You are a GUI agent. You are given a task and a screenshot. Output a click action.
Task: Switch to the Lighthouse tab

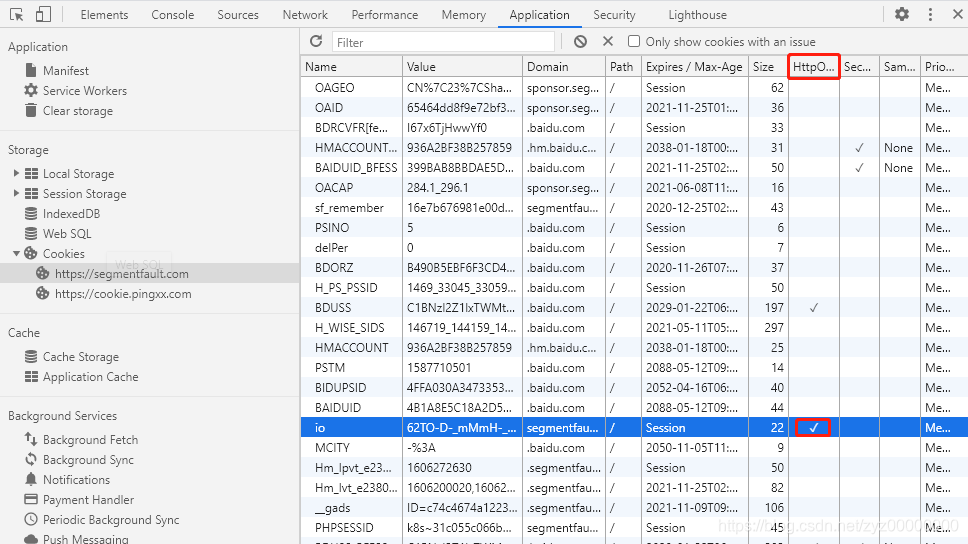coord(698,14)
